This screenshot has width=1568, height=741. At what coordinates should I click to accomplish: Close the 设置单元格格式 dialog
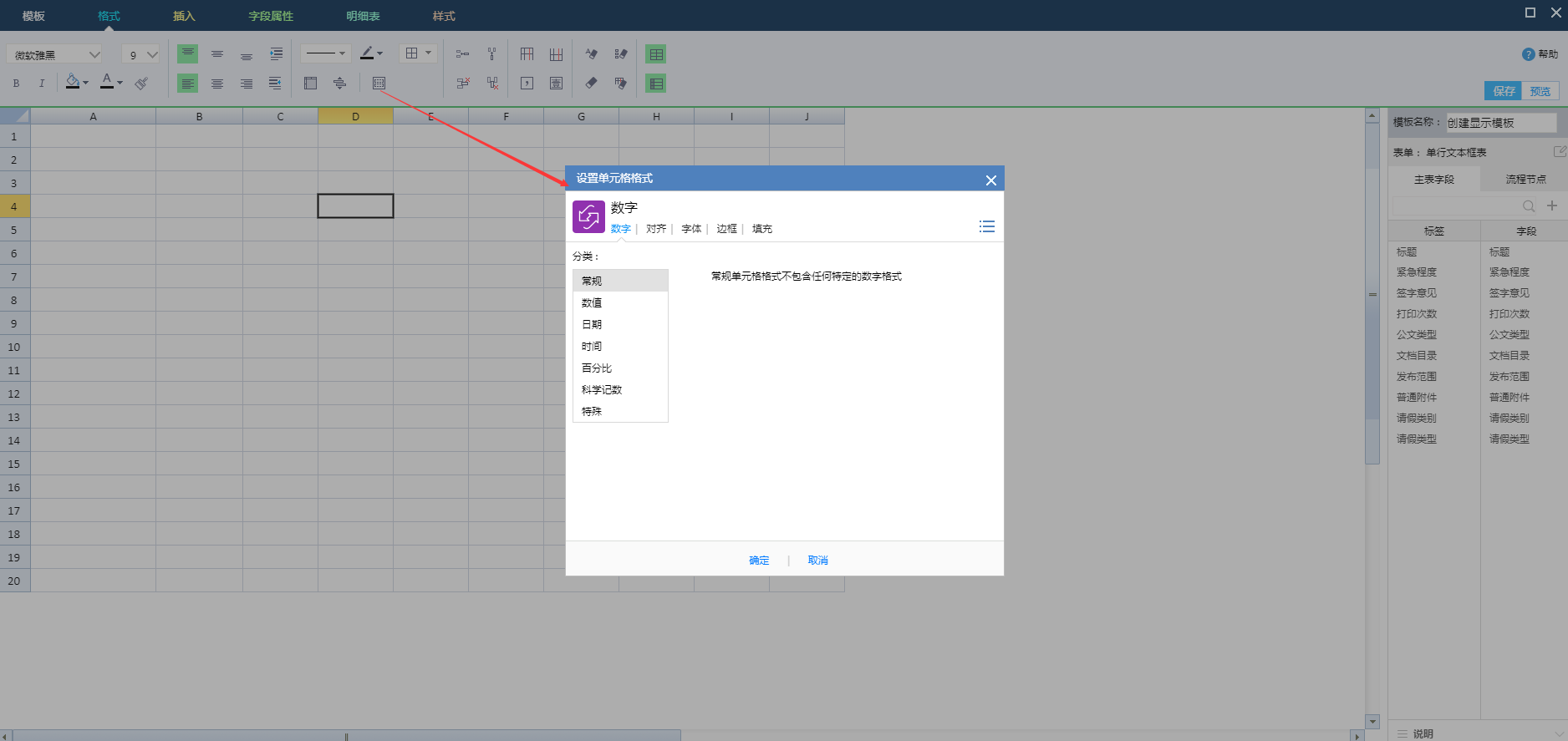pos(990,180)
